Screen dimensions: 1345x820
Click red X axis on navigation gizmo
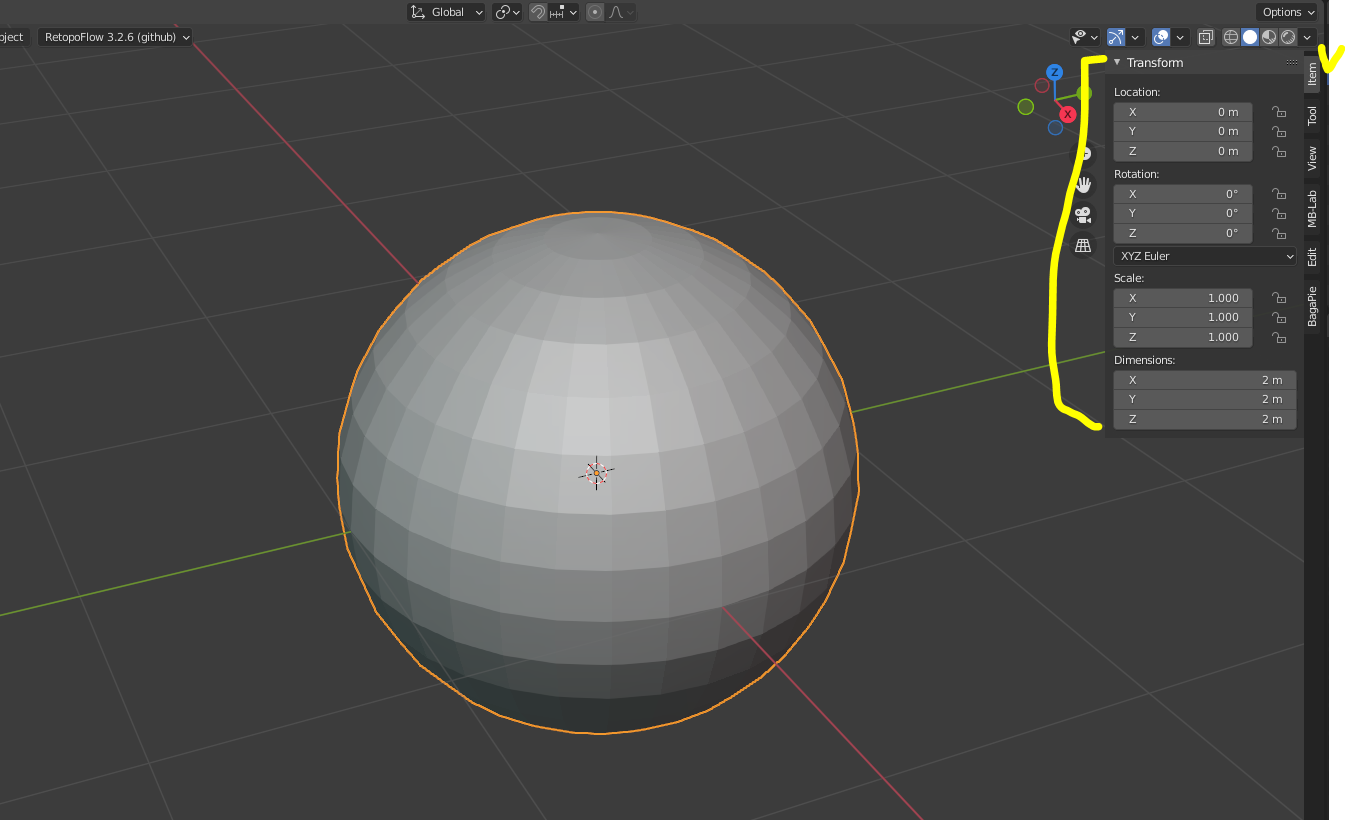click(1068, 114)
